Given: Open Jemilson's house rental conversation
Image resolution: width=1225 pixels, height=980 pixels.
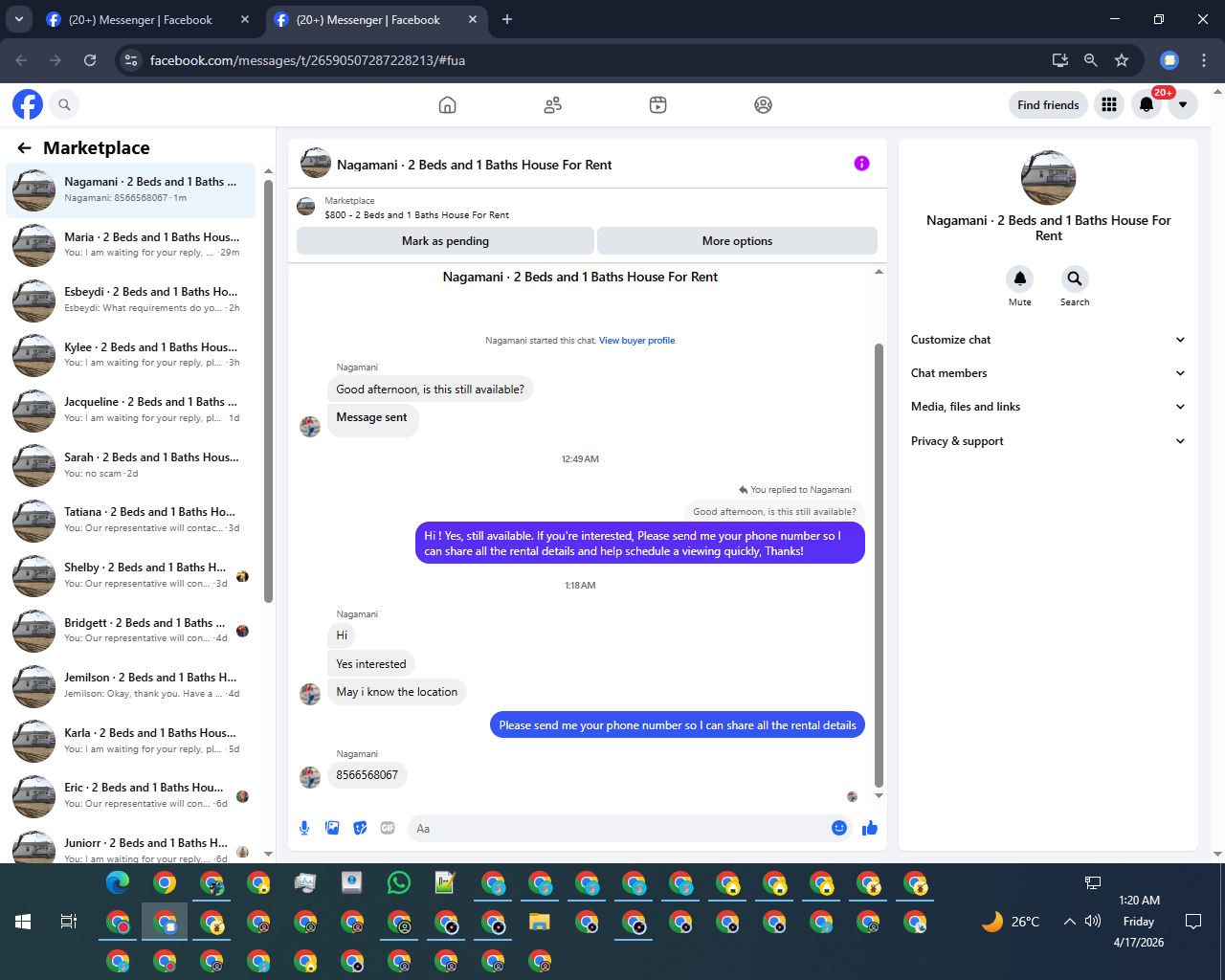Looking at the screenshot, I should (131, 685).
